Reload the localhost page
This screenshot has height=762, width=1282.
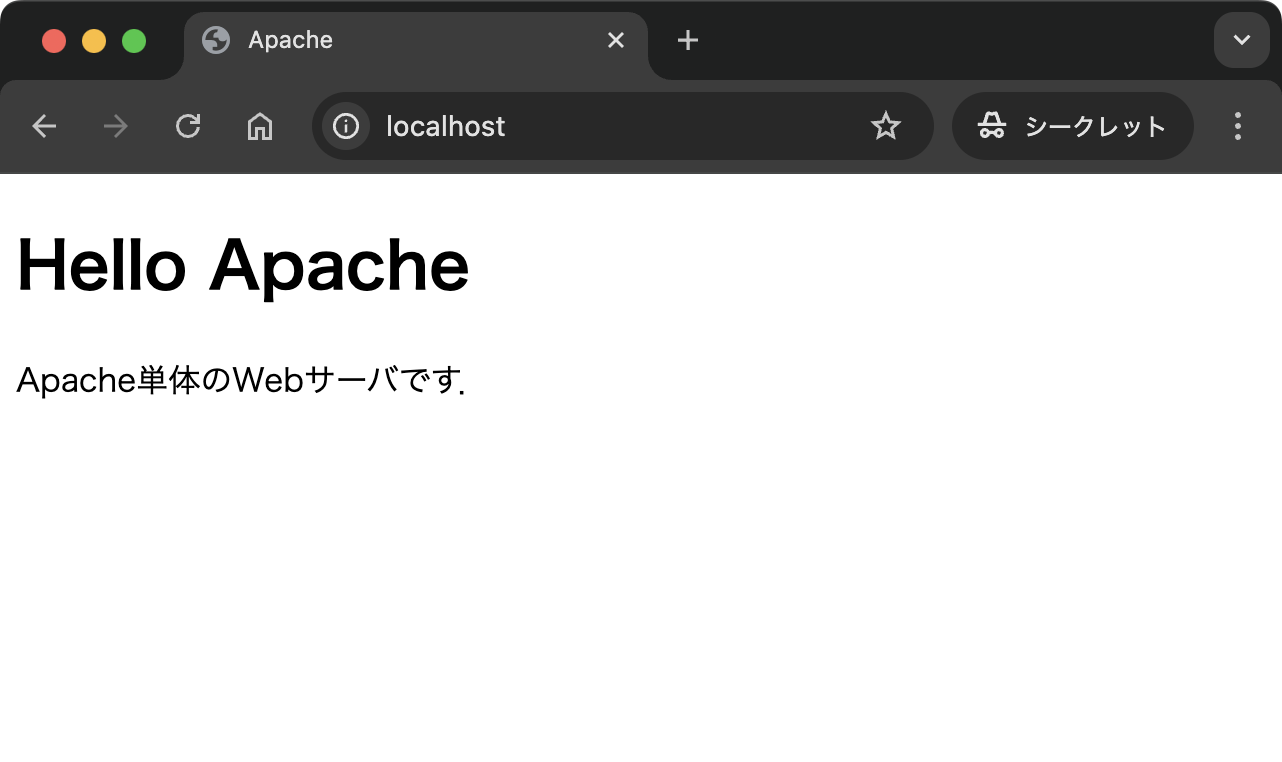pos(188,126)
